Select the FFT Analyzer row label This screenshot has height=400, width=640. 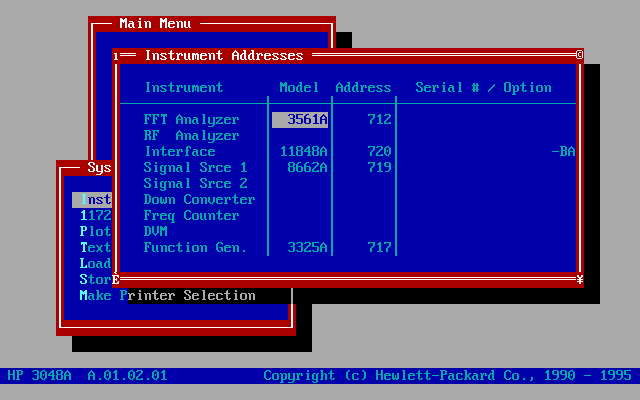pyautogui.click(x=191, y=120)
